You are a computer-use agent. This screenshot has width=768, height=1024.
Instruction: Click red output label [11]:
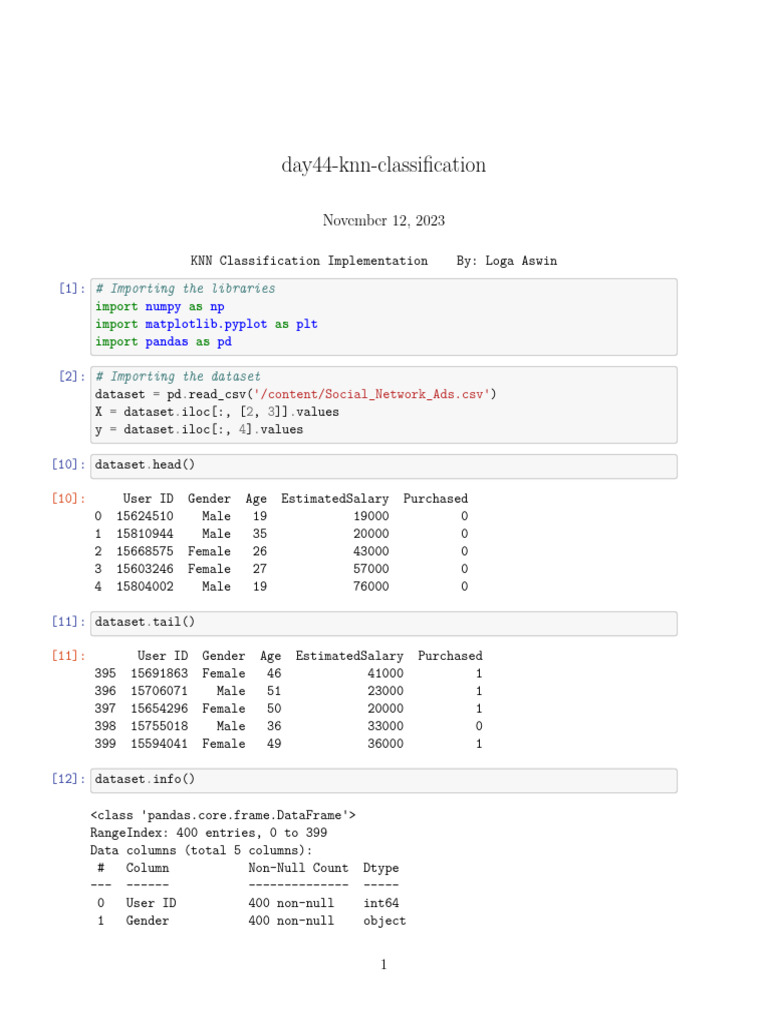[69, 656]
